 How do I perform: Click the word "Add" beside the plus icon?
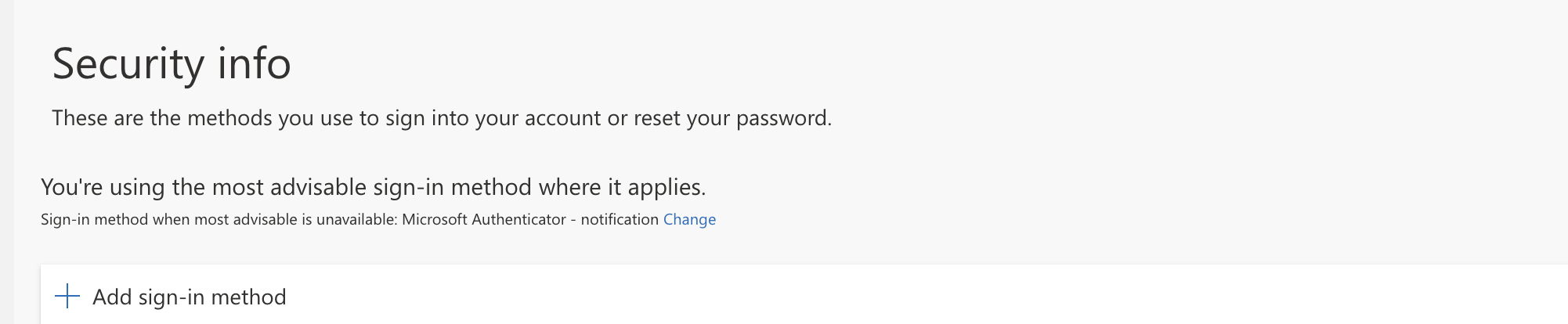[112, 297]
